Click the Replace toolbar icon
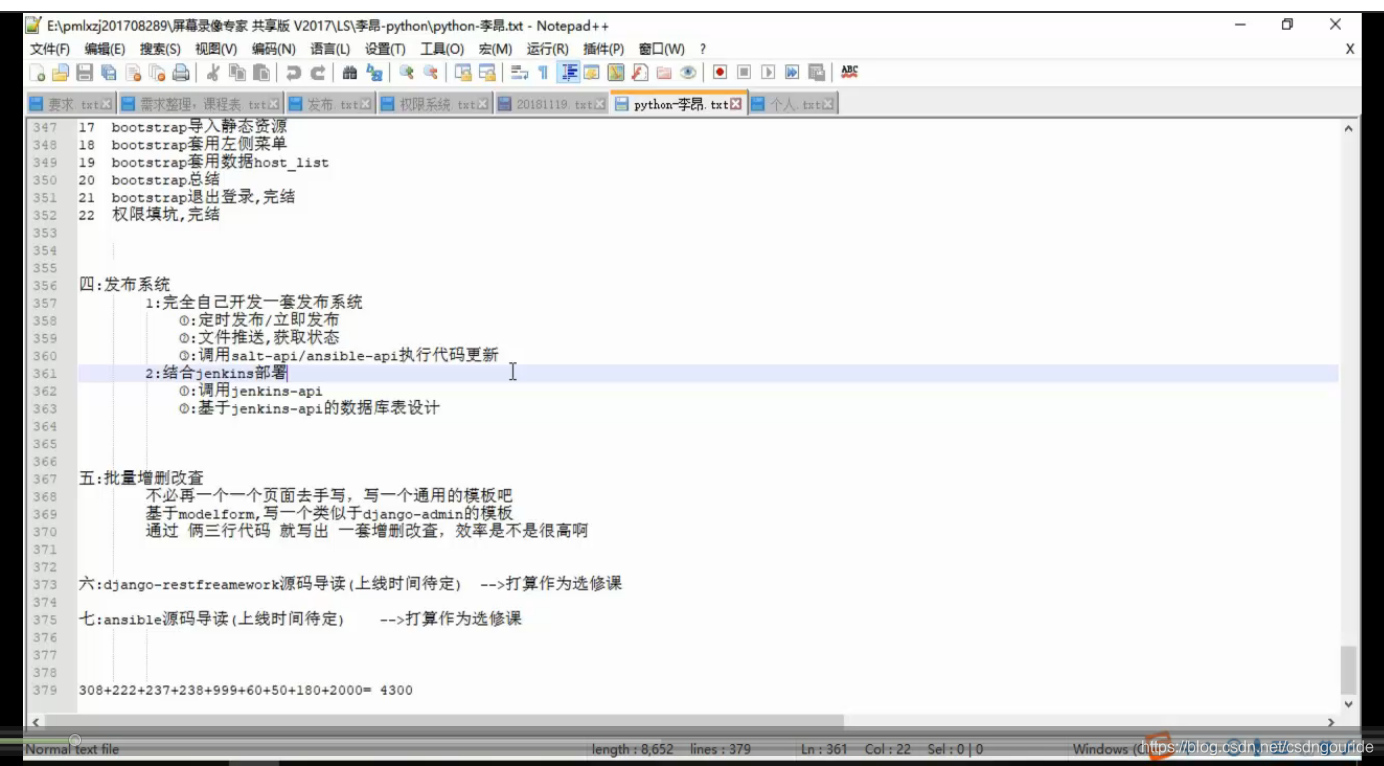This screenshot has height=766, width=1384. point(374,72)
